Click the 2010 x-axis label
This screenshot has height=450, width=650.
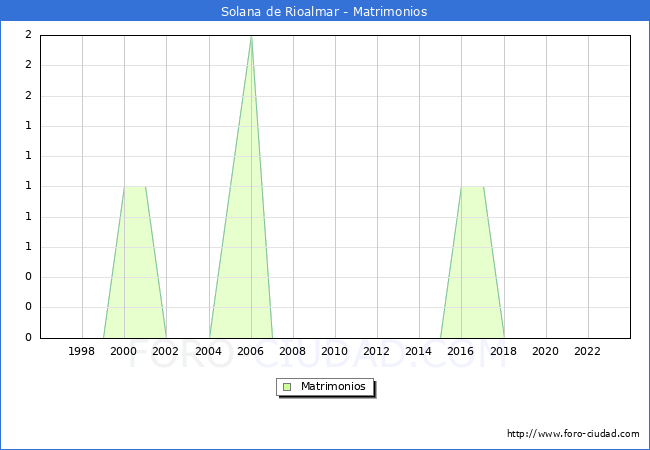pyautogui.click(x=335, y=351)
